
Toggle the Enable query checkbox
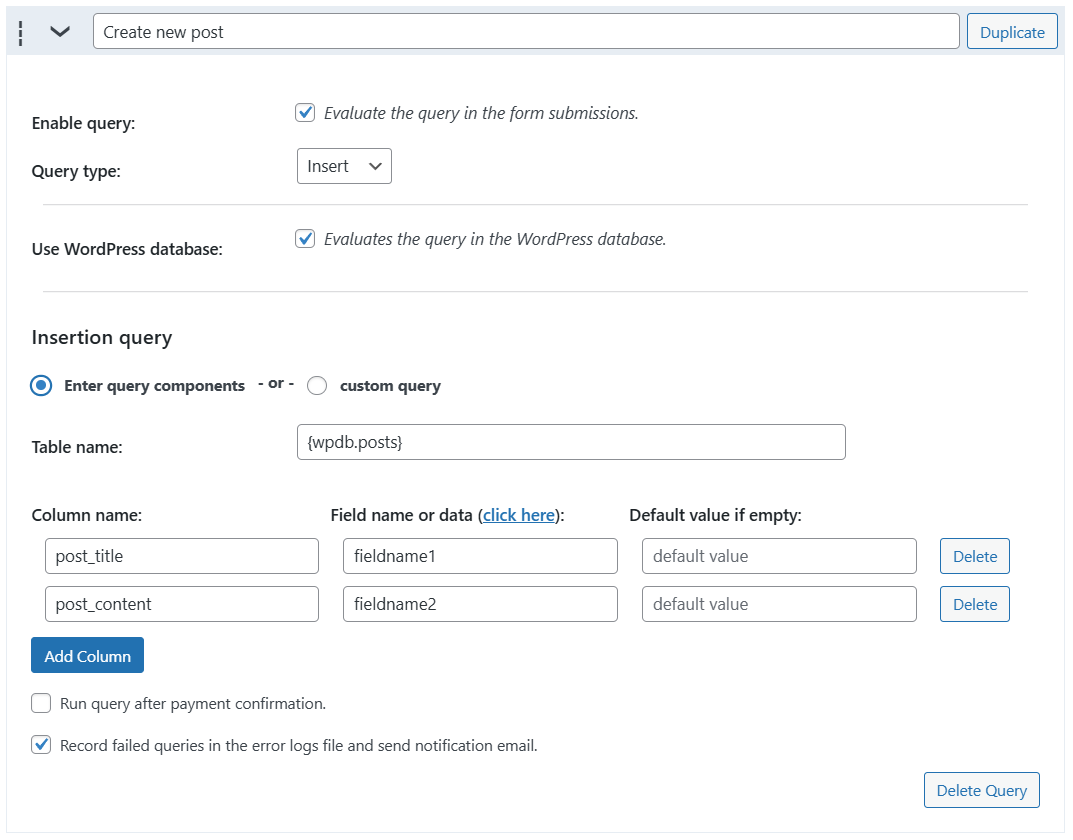[x=305, y=113]
